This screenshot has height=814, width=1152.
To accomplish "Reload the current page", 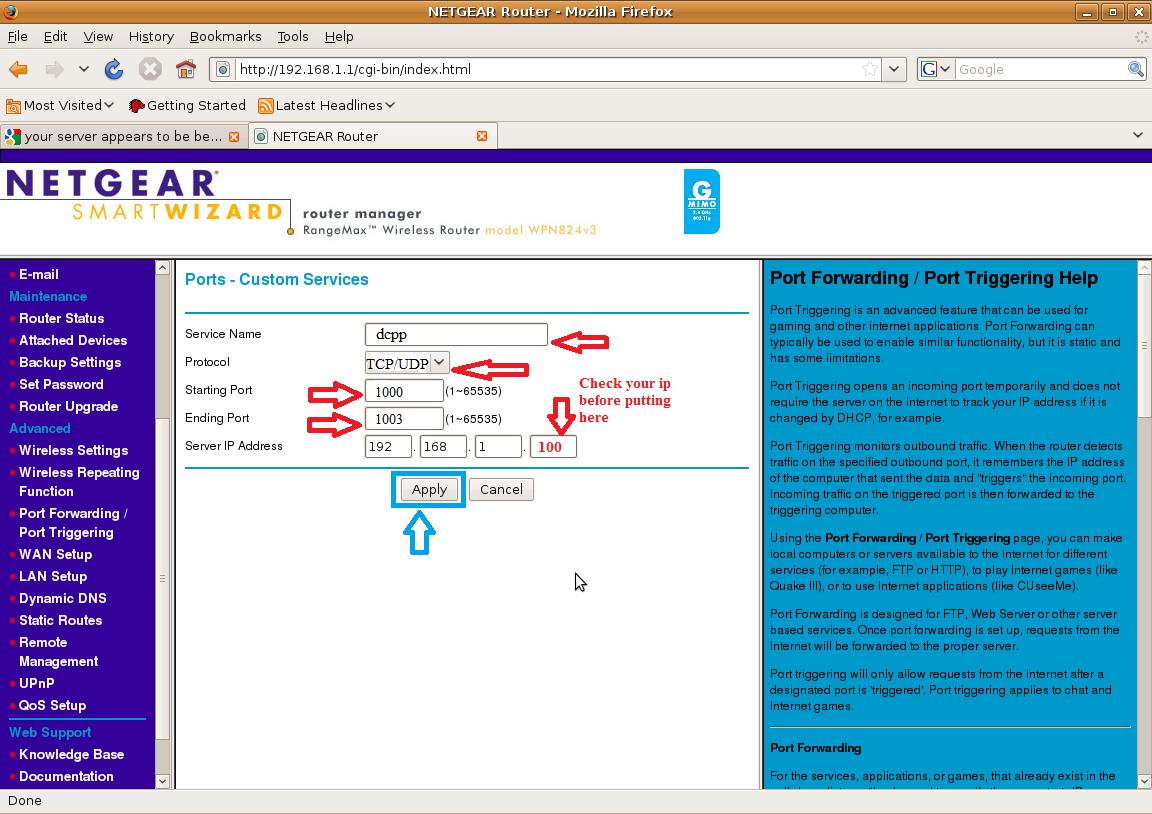I will click(114, 69).
